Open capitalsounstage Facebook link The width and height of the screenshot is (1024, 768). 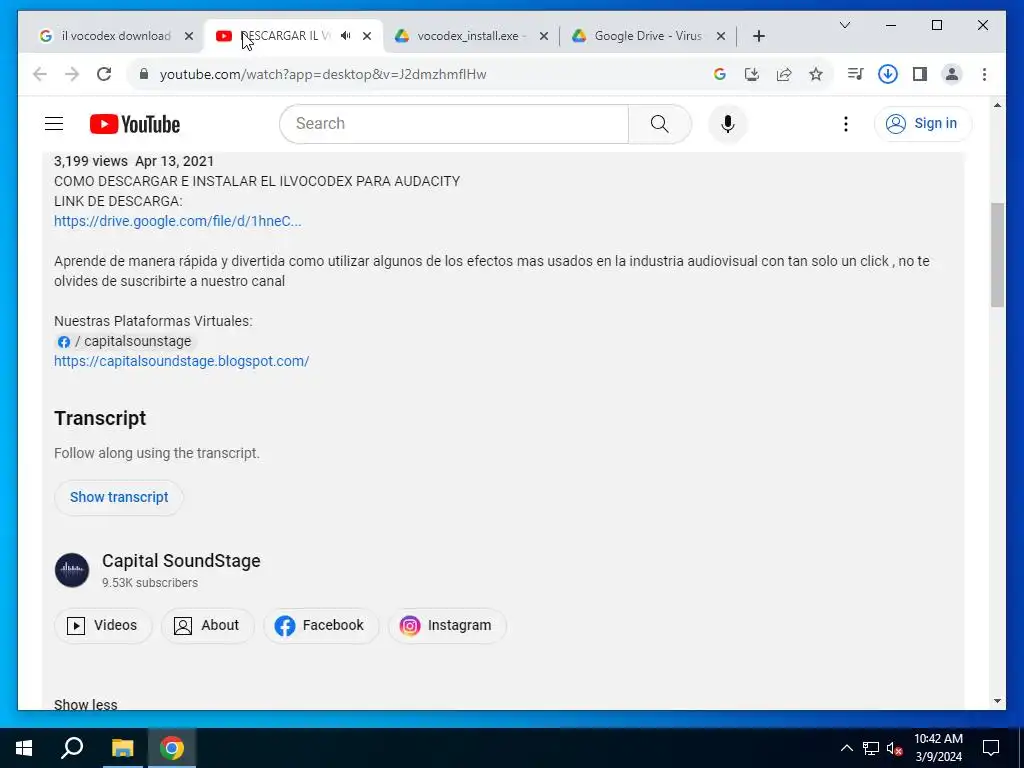[125, 342]
